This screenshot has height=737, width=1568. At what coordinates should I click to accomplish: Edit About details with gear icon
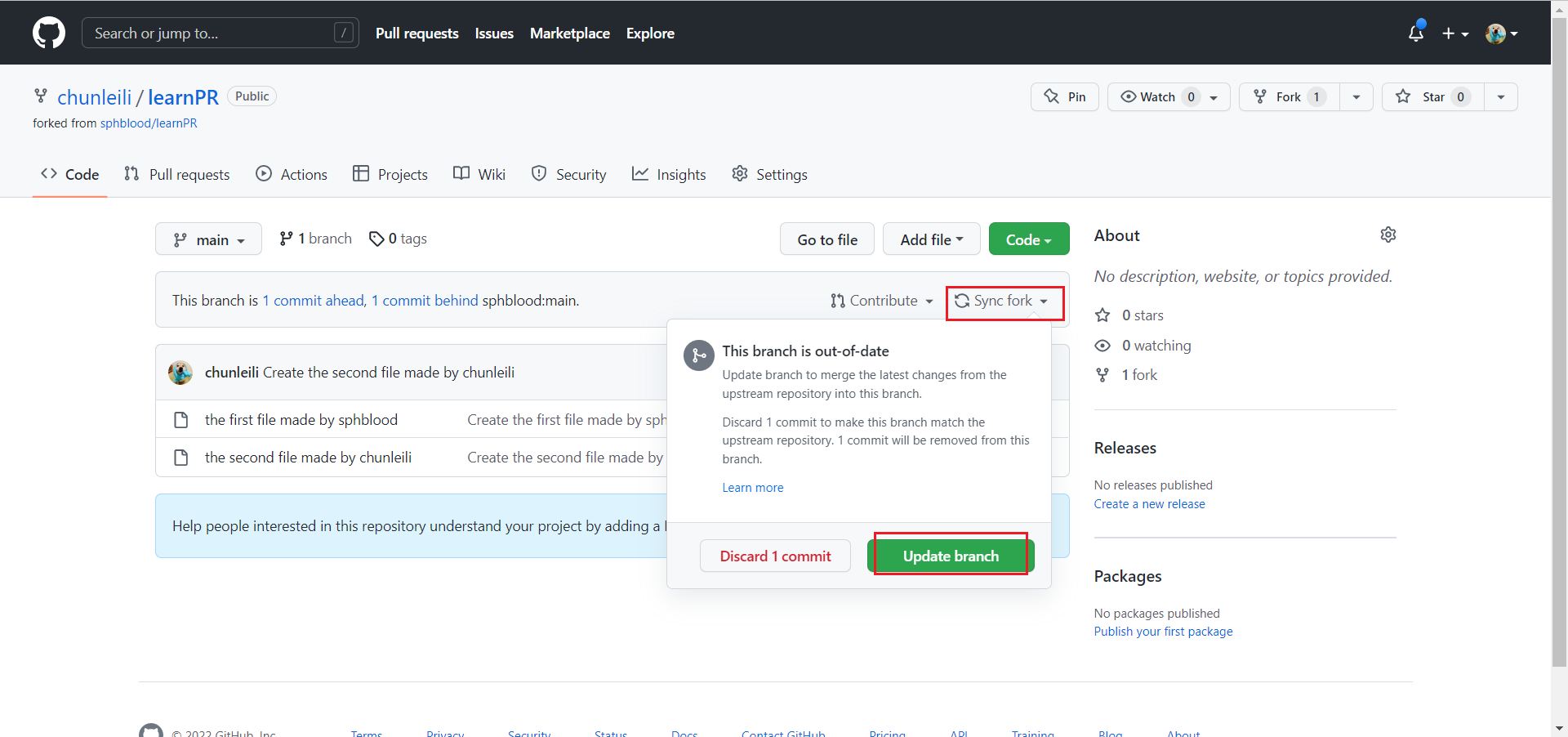click(1388, 235)
